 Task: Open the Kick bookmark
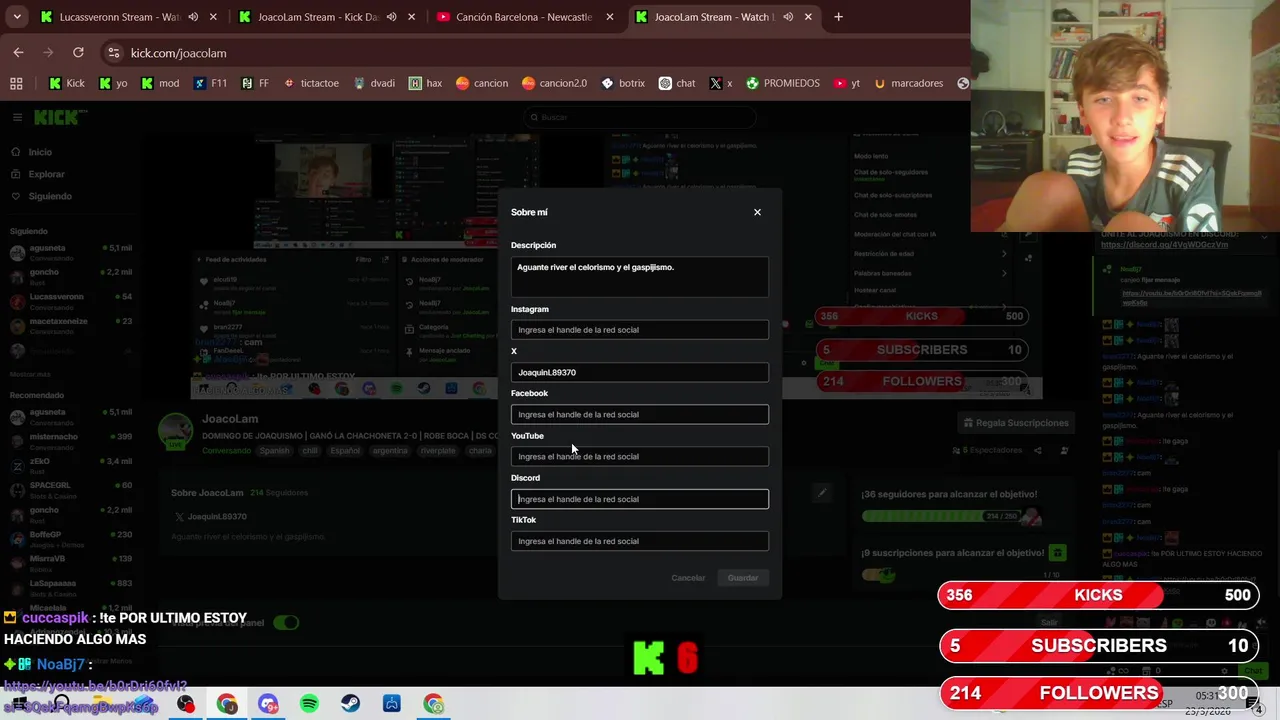pyautogui.click(x=66, y=84)
